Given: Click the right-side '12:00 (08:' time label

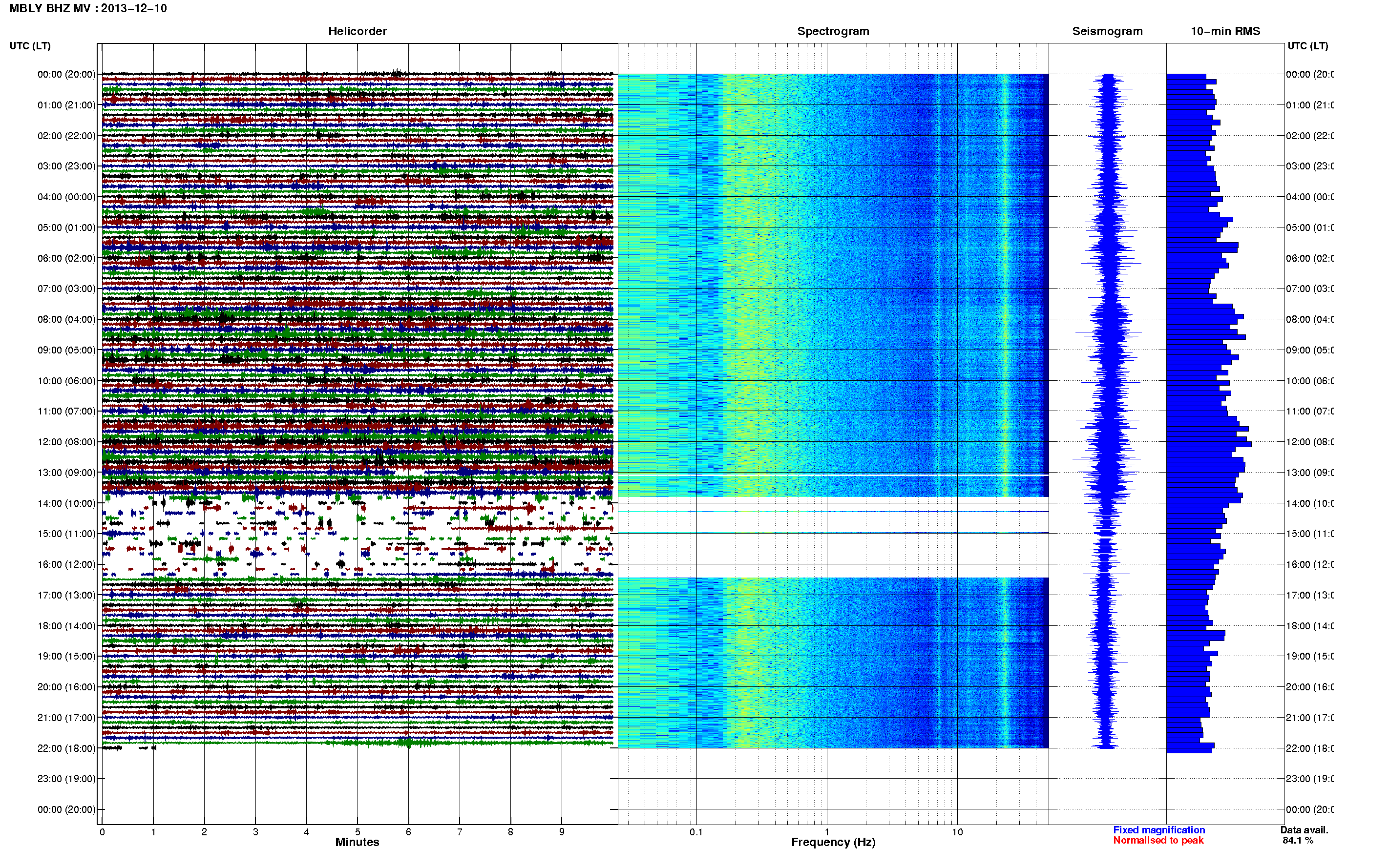Looking at the screenshot, I should (1310, 441).
